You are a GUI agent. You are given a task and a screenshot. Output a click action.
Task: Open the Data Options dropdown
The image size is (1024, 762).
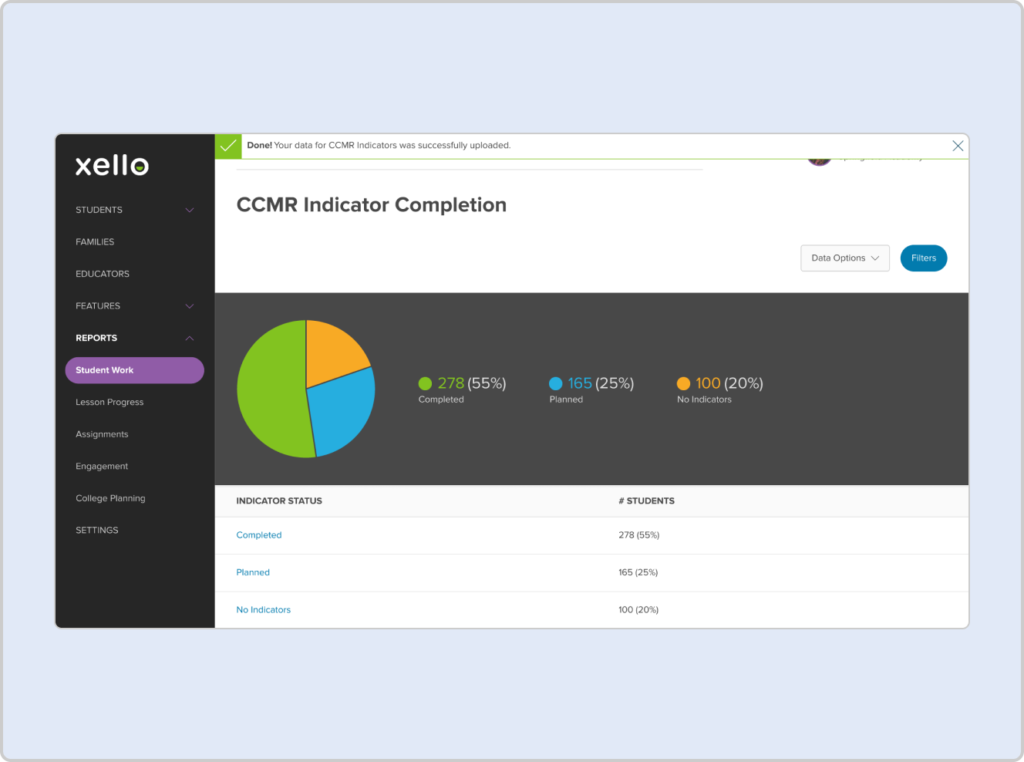click(x=844, y=258)
